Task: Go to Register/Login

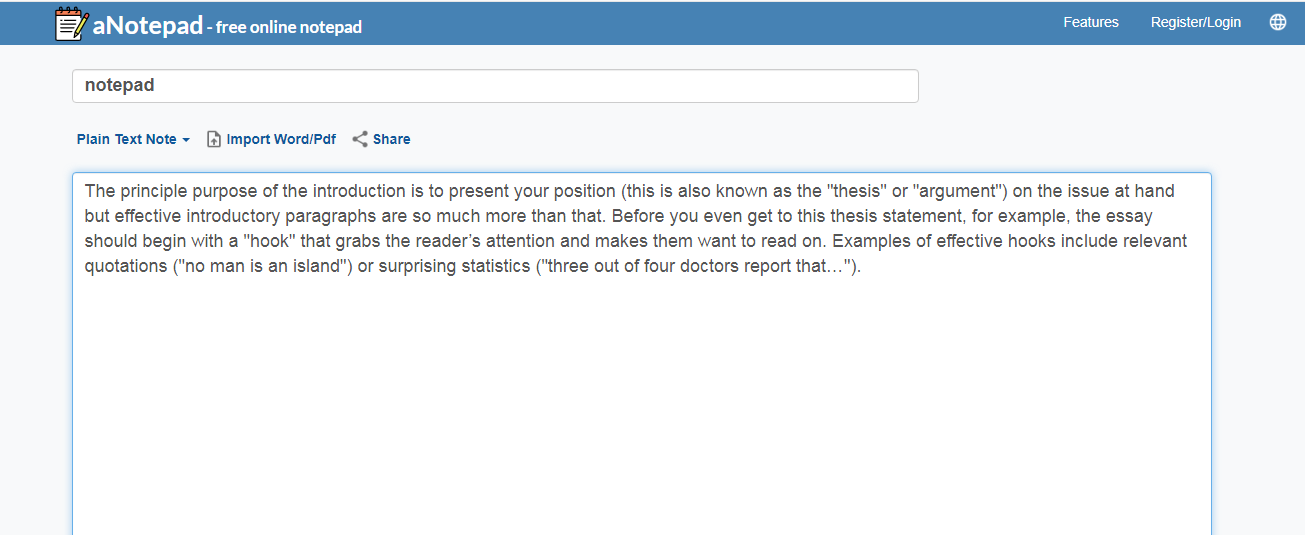Action: click(1195, 22)
